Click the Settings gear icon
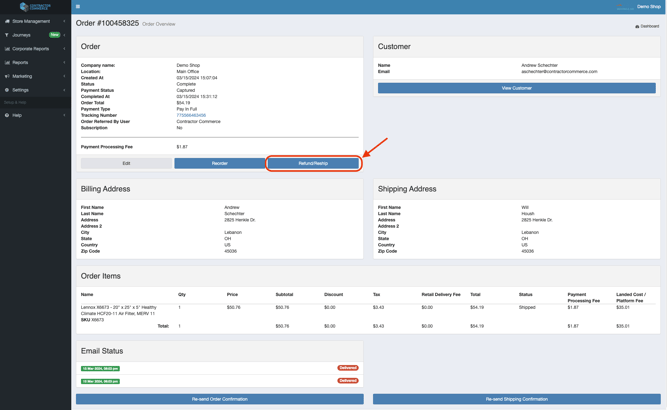 (x=7, y=90)
